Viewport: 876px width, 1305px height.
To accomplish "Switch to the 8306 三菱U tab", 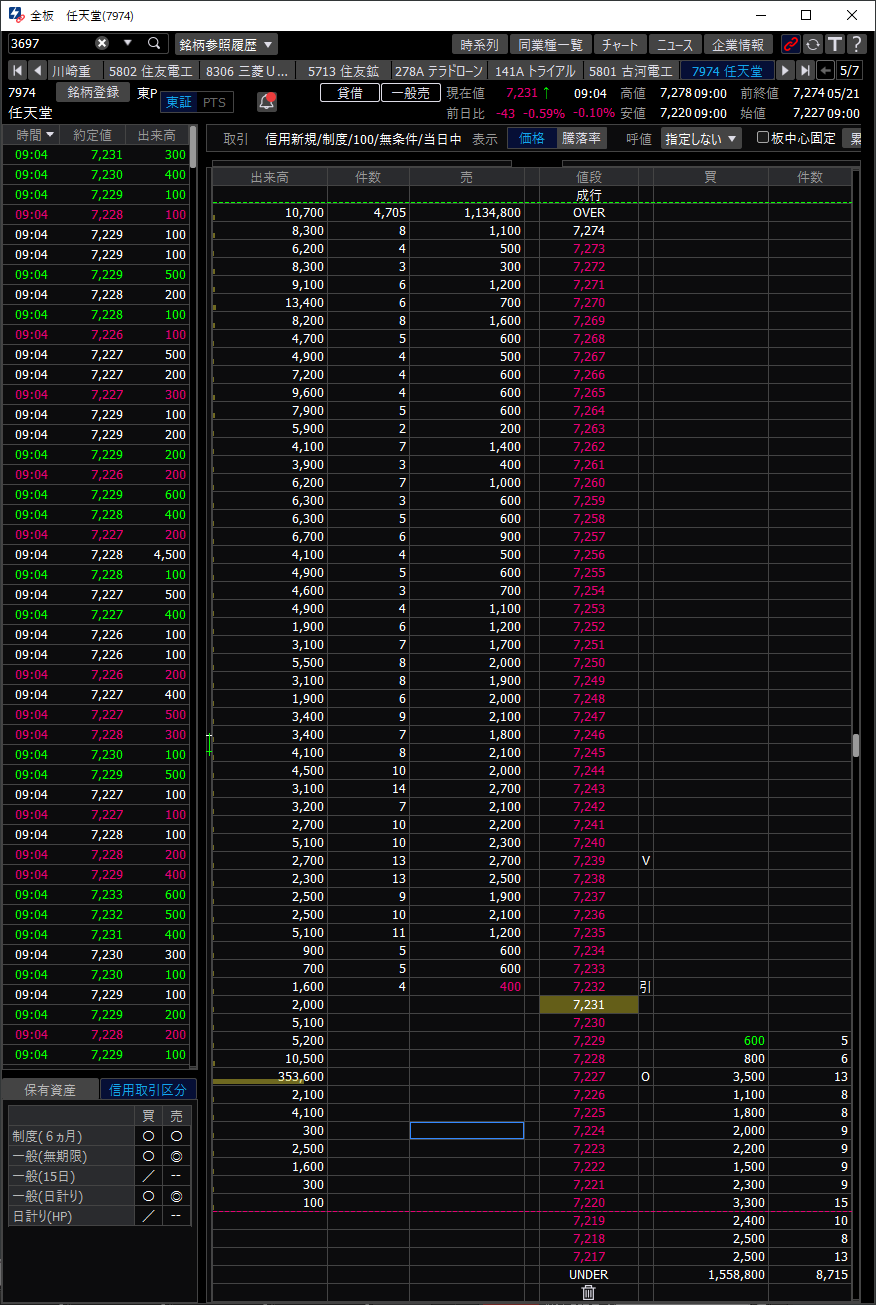I will tap(249, 71).
